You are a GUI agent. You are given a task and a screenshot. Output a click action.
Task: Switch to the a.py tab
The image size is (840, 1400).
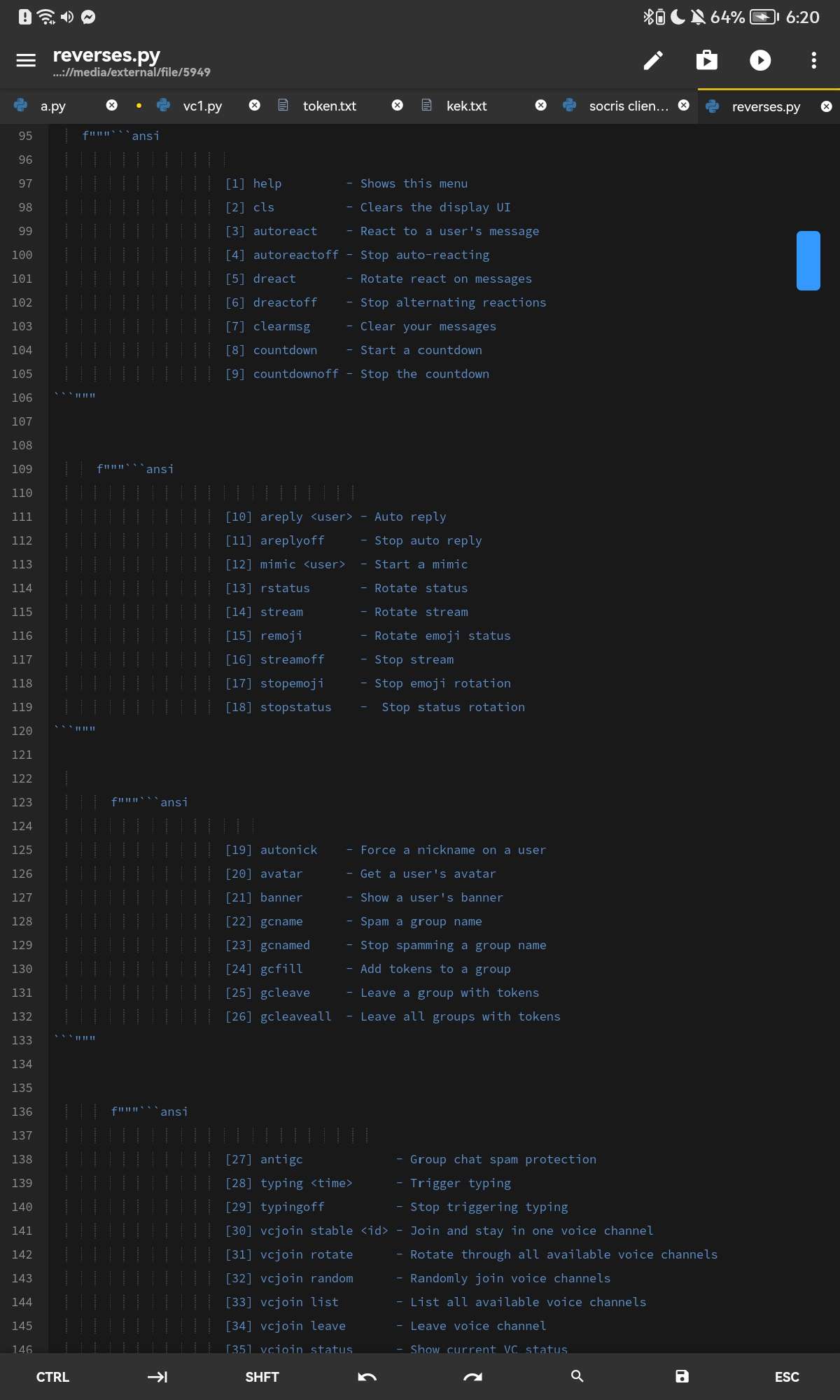tap(53, 106)
